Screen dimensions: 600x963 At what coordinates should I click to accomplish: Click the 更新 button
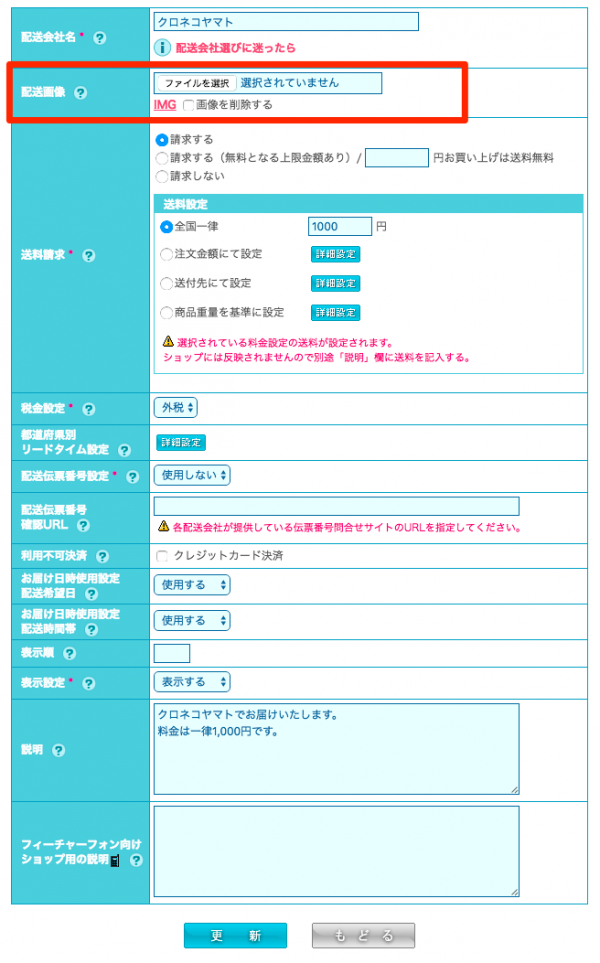pyautogui.click(x=235, y=935)
